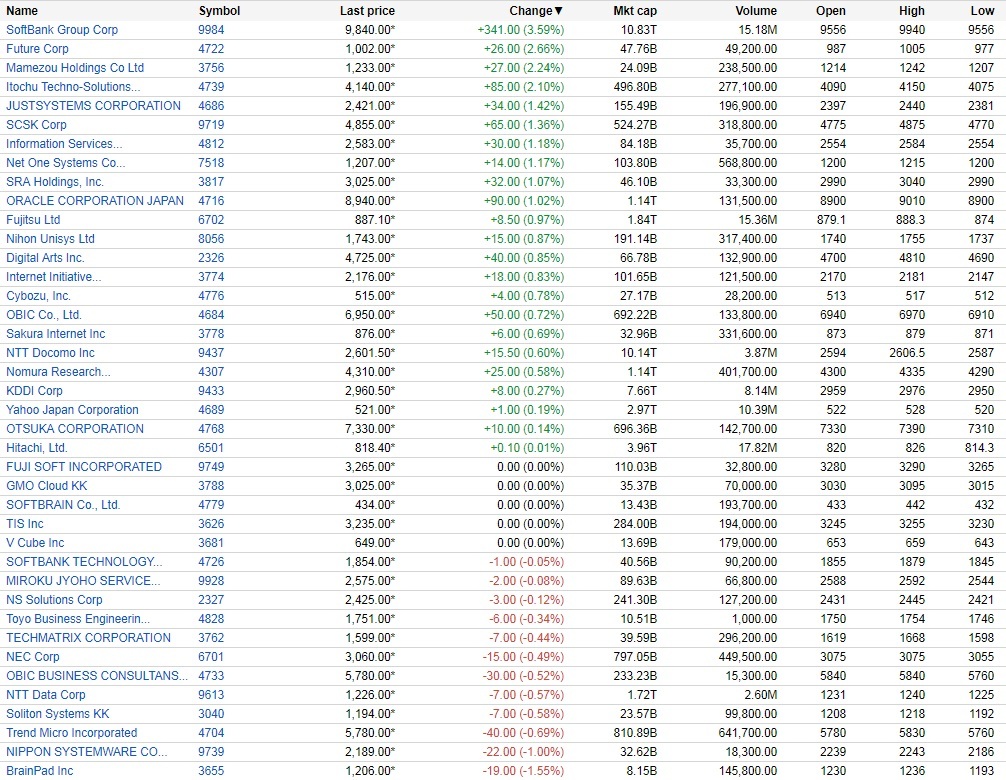Image resolution: width=1006 pixels, height=780 pixels.
Task: Open Mamezou Holdings Co Ltd link
Action: tap(75, 68)
